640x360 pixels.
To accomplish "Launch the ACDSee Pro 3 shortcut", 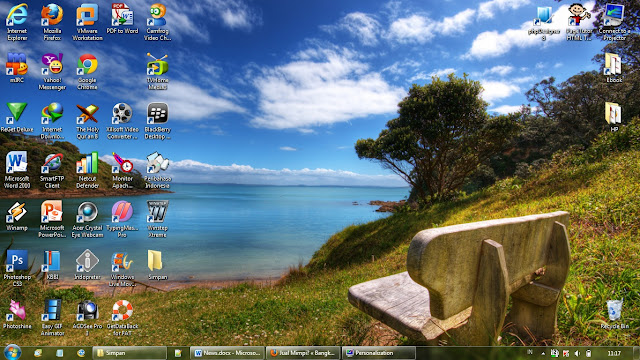I will 87,318.
